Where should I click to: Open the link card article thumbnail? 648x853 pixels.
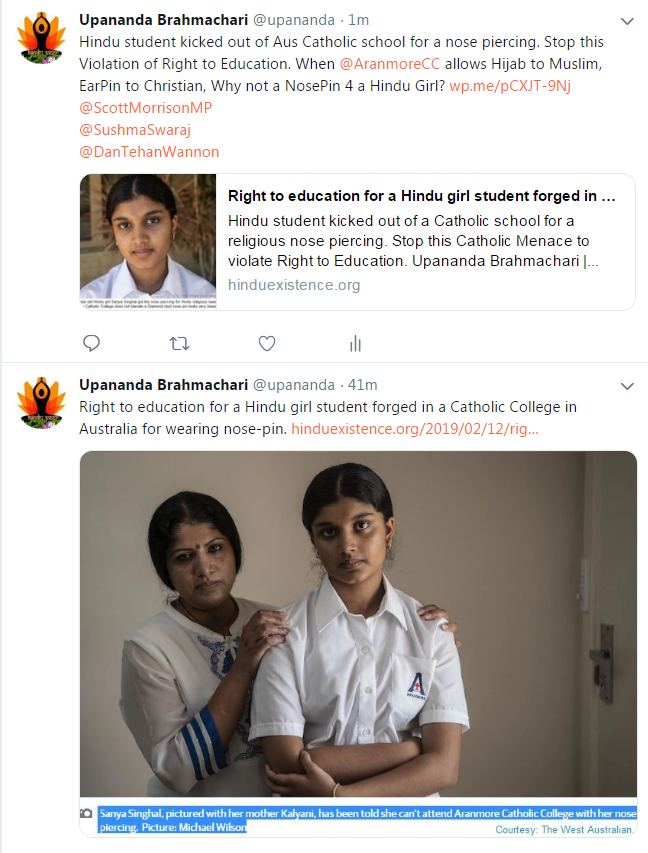point(148,241)
